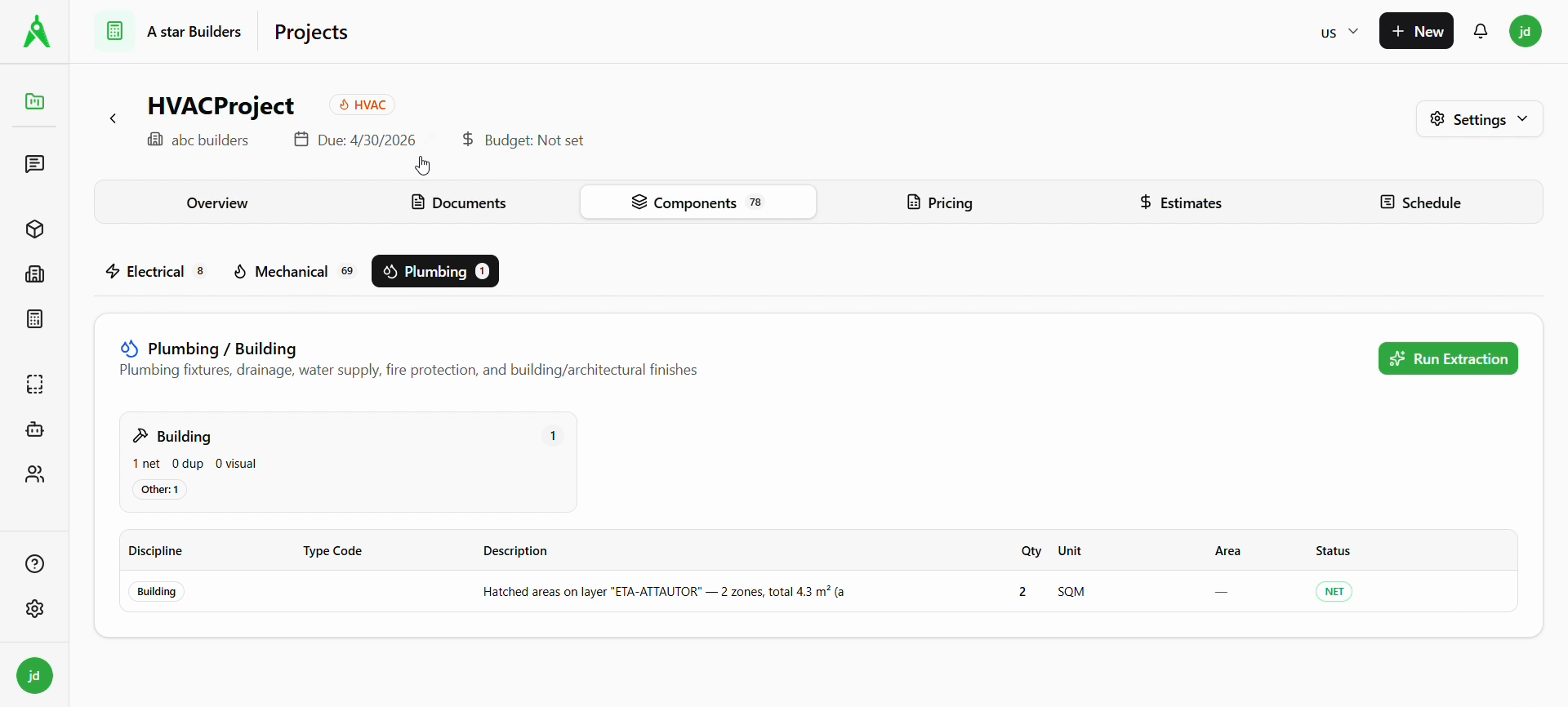Open the team members sidebar icon
The image size is (1568, 707).
(34, 474)
